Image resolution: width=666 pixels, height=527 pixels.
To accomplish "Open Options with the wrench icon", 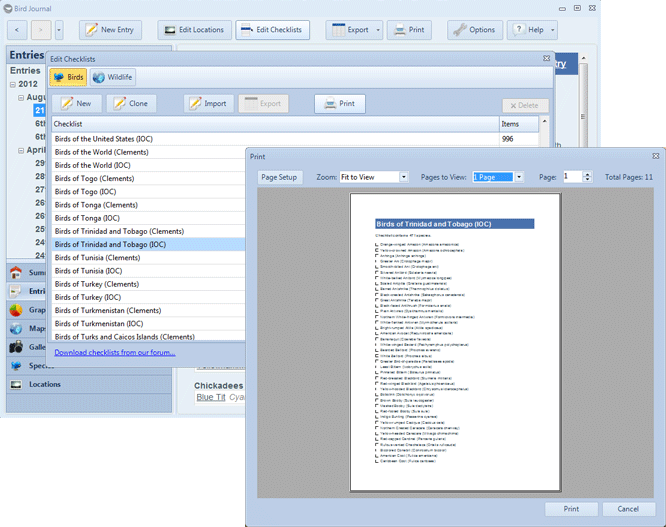I will pyautogui.click(x=475, y=30).
